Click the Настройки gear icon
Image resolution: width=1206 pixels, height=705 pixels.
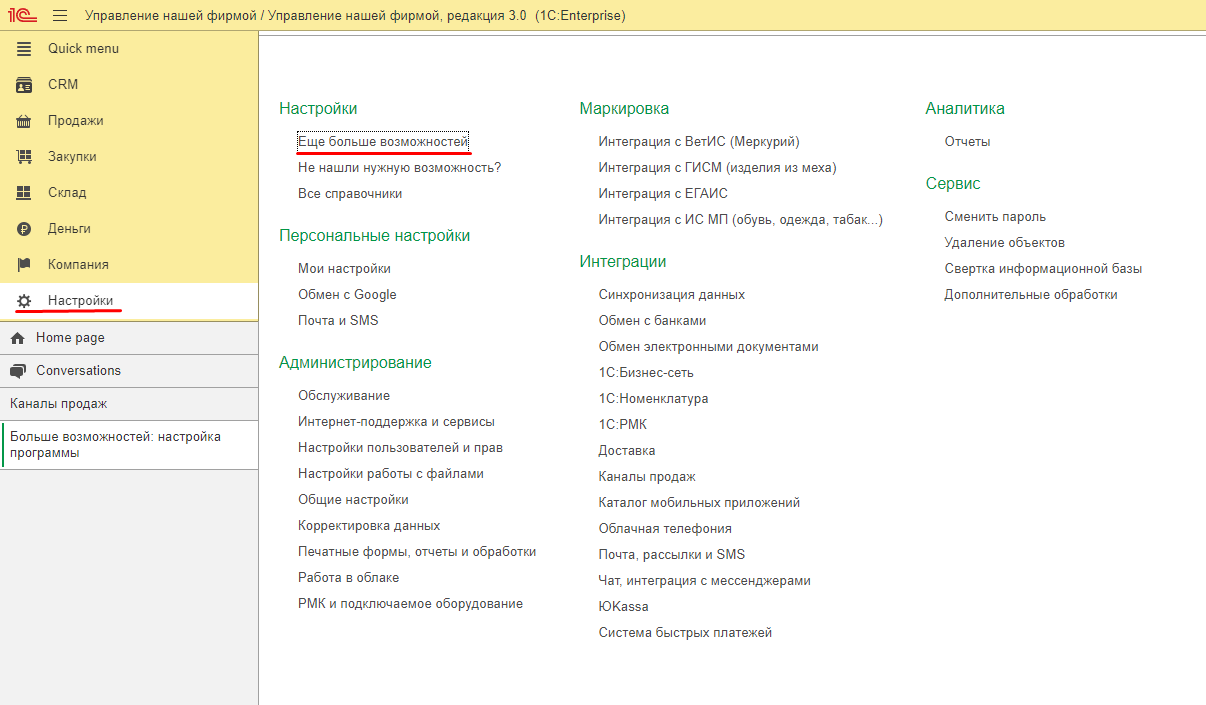[x=24, y=301]
